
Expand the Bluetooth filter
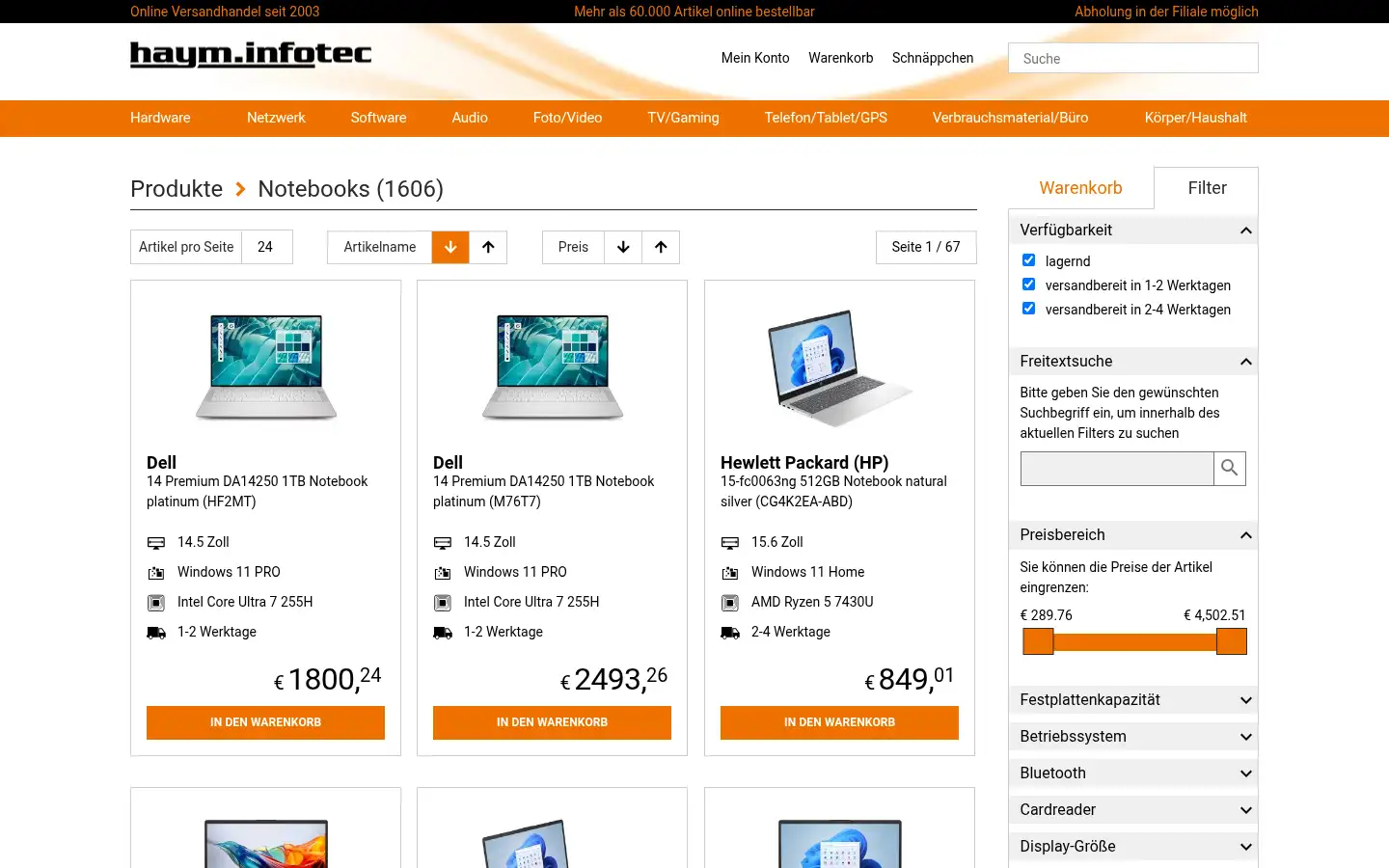pos(1132,773)
